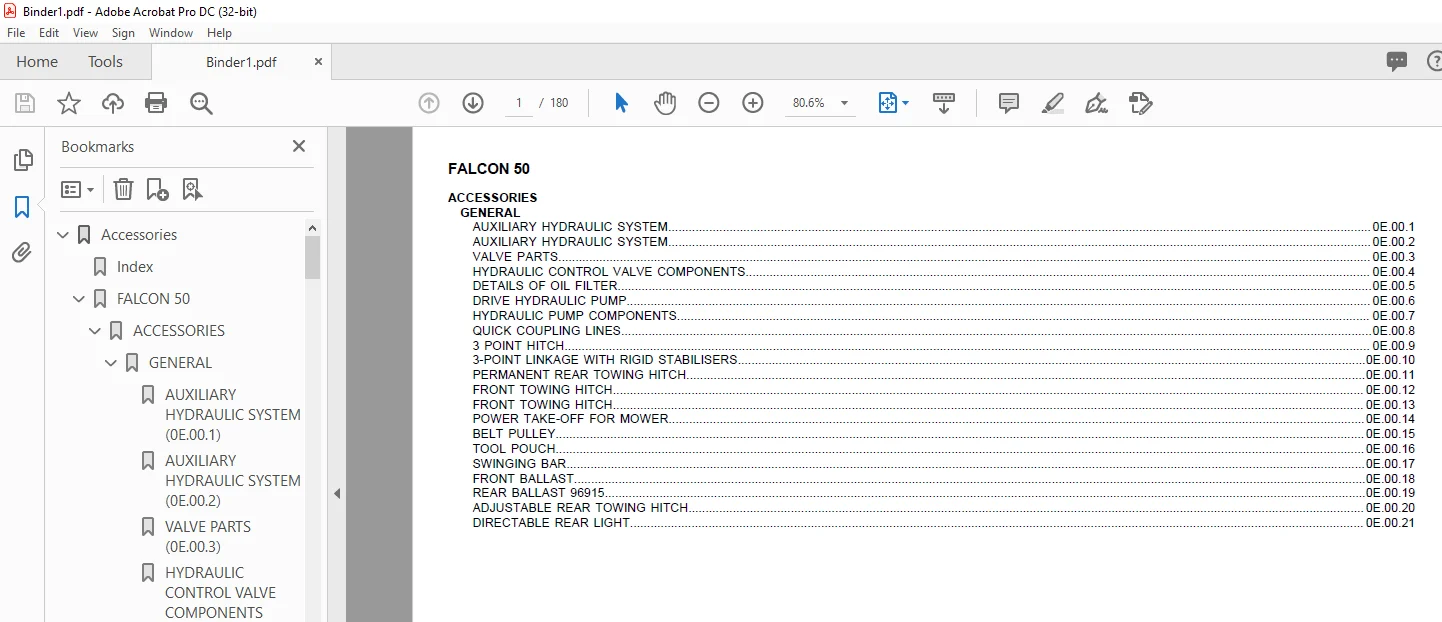Viewport: 1442px width, 622px height.
Task: Open the page thumbnails panel icon
Action: click(22, 160)
